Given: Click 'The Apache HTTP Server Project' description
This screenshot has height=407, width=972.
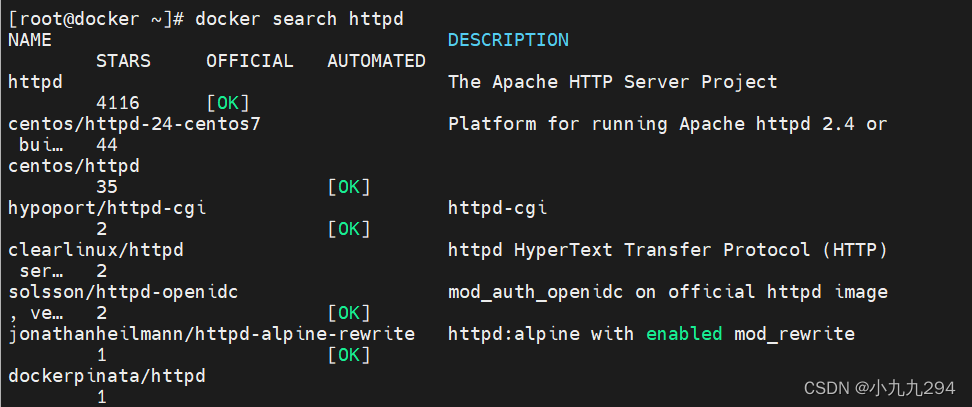Looking at the screenshot, I should click(612, 82).
